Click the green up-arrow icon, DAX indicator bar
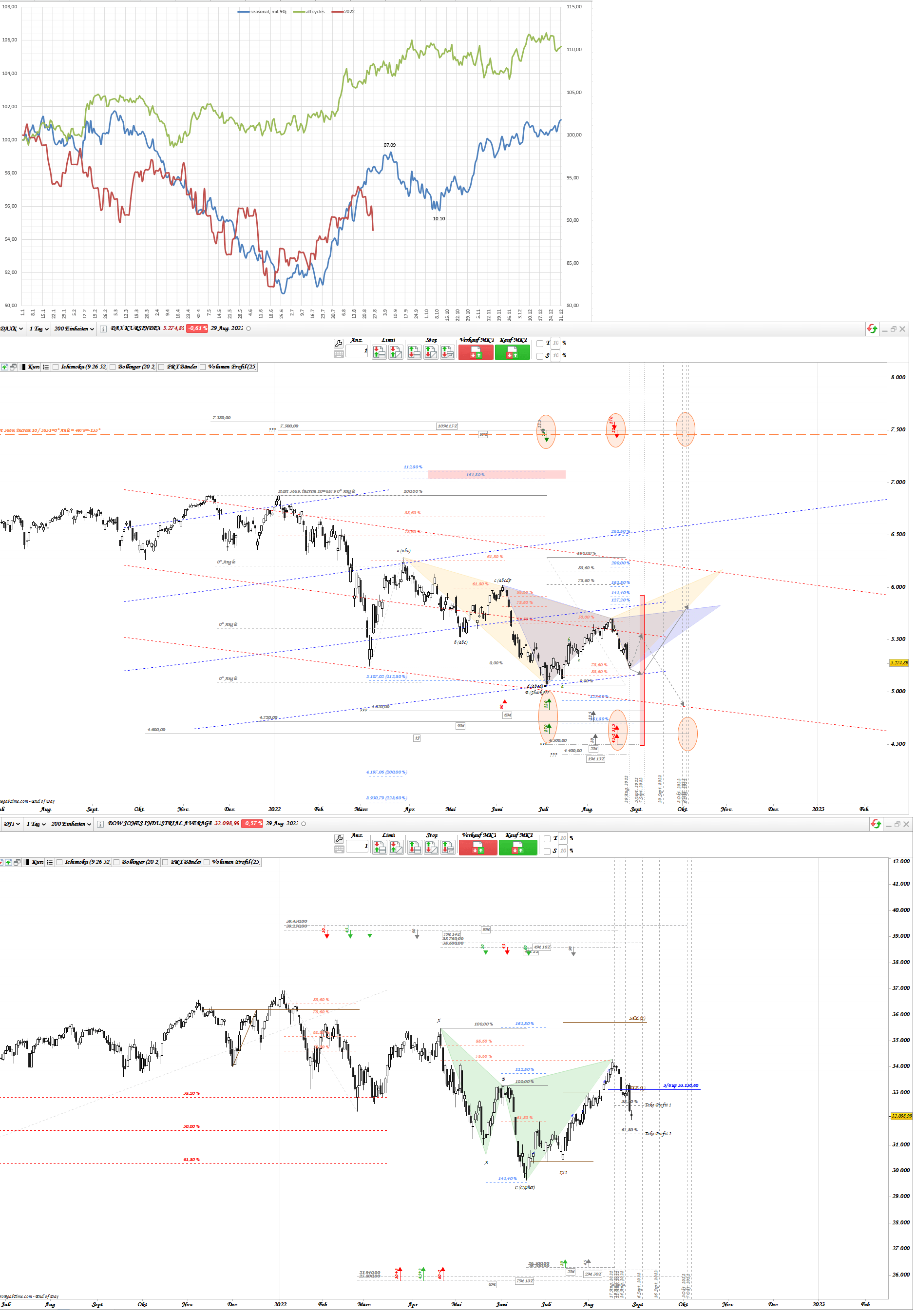Screen dimensions: 916x1316 tap(4, 367)
